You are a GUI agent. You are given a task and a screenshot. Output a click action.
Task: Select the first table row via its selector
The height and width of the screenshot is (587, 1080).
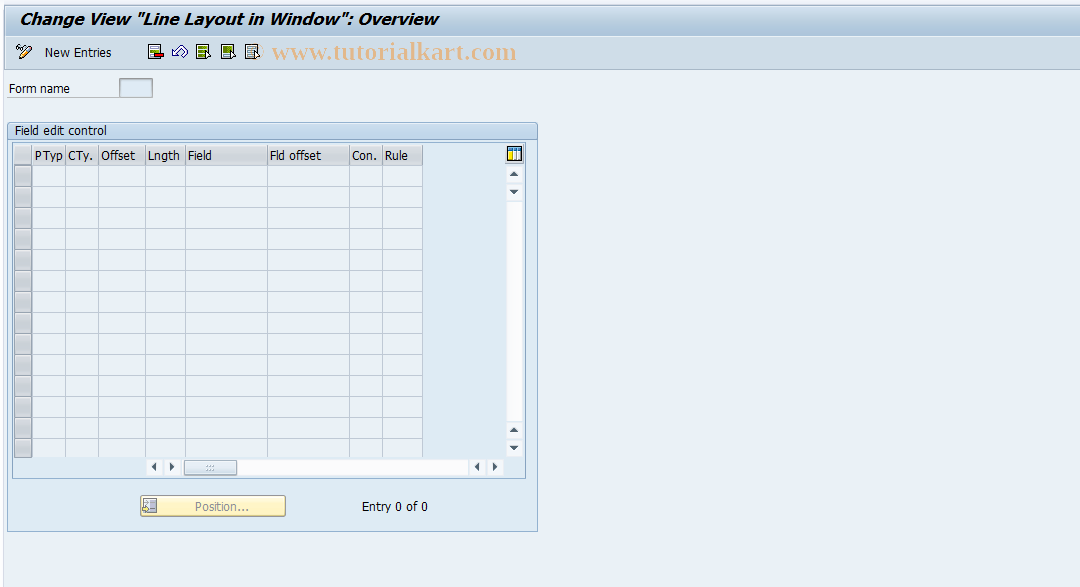(23, 176)
